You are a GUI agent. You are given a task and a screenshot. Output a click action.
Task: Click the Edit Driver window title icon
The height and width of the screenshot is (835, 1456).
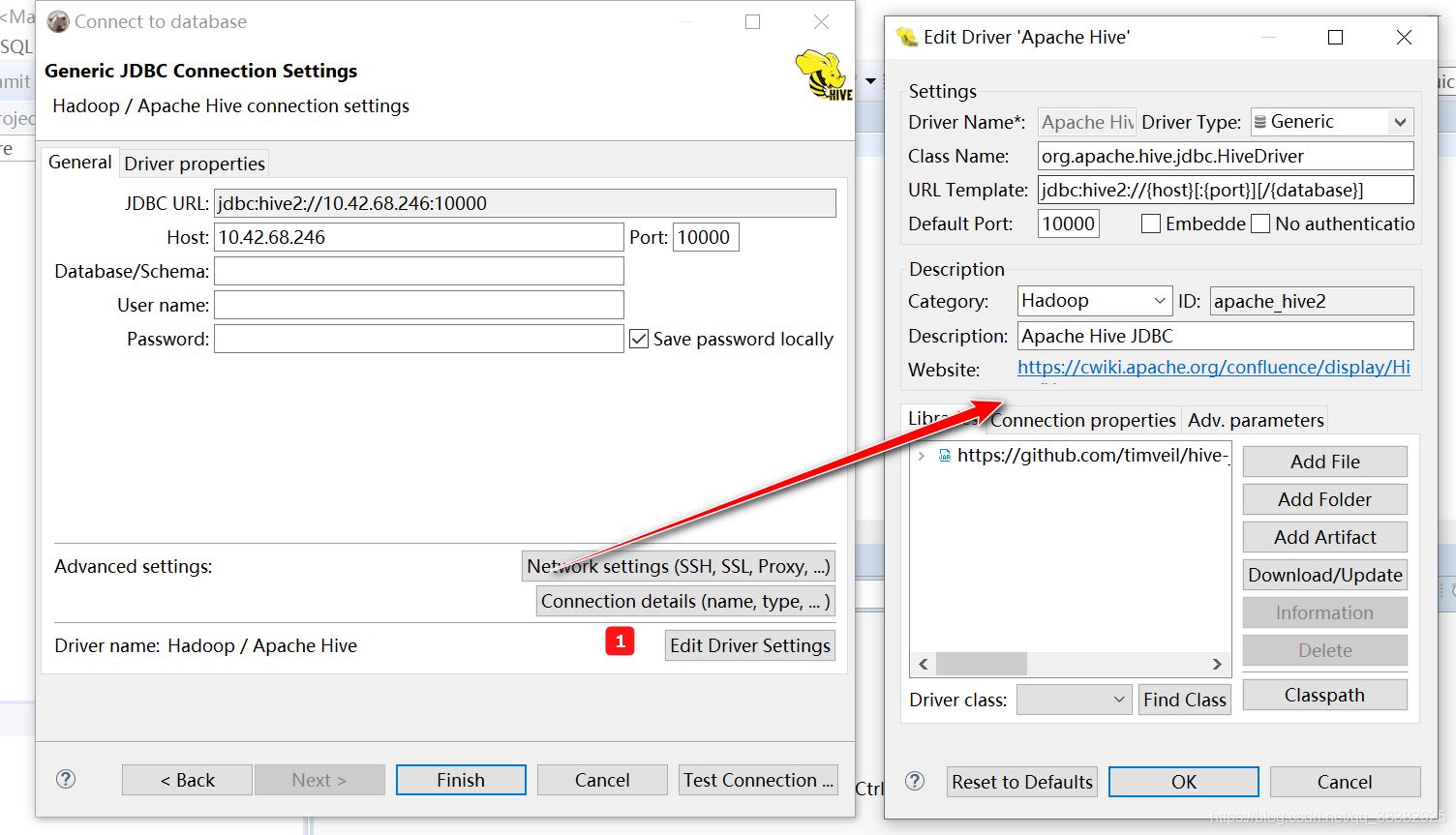(907, 38)
